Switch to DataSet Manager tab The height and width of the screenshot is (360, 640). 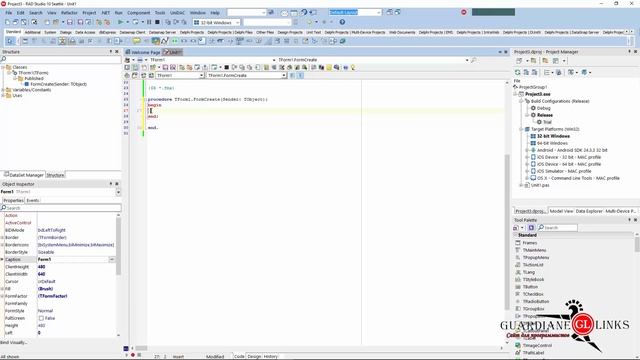(x=24, y=175)
